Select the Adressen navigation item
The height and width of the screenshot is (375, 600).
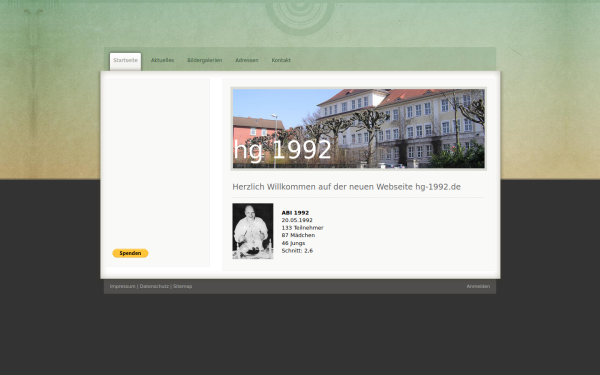(247, 60)
